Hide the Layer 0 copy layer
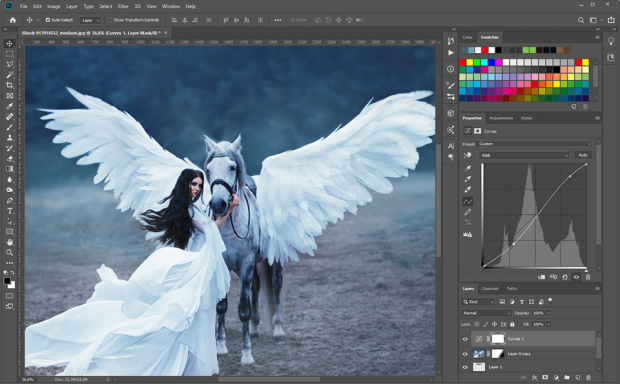Viewport: 620px width, 384px height. [x=465, y=354]
